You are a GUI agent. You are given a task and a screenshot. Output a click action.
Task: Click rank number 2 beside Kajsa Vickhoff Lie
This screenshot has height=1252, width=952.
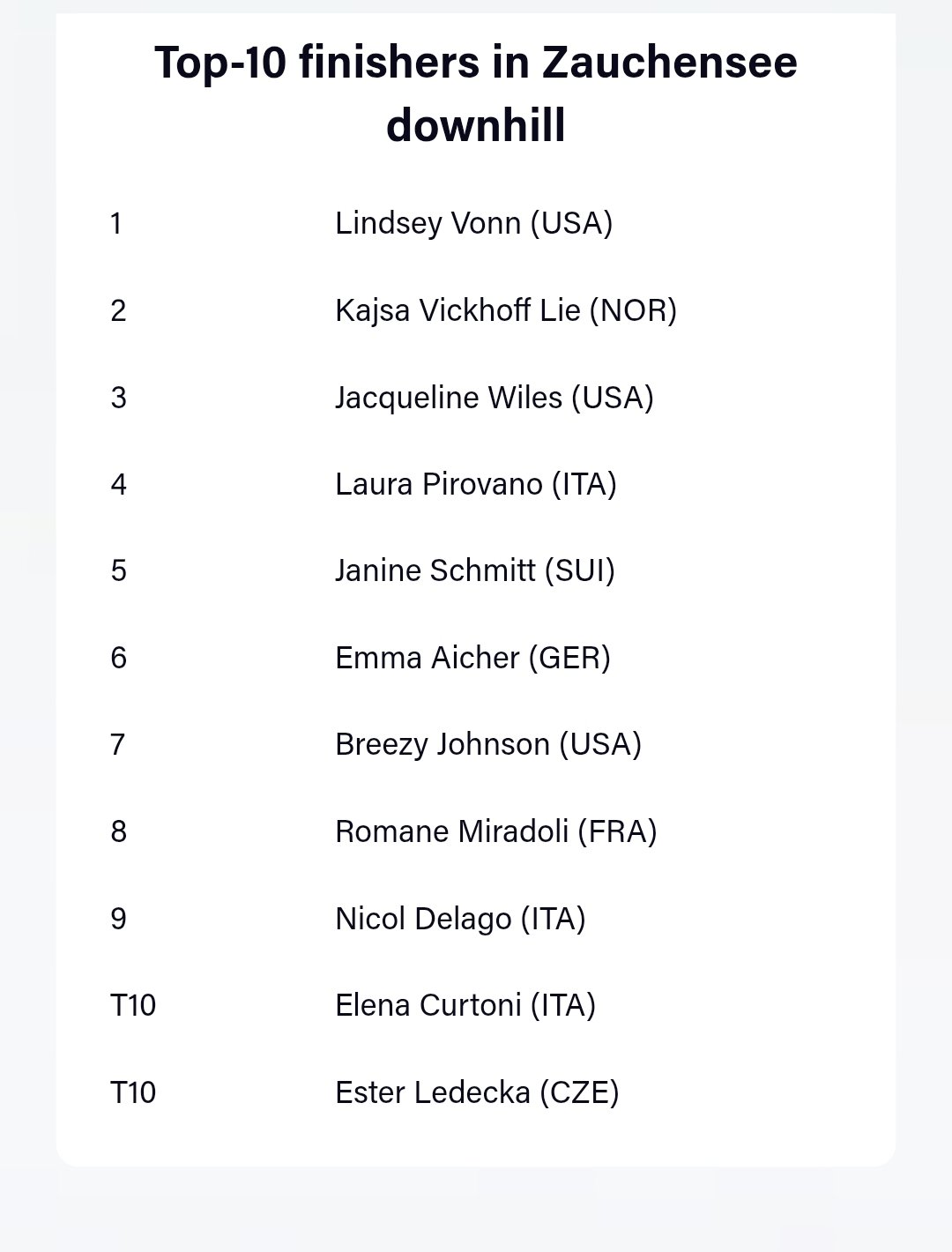[x=118, y=310]
